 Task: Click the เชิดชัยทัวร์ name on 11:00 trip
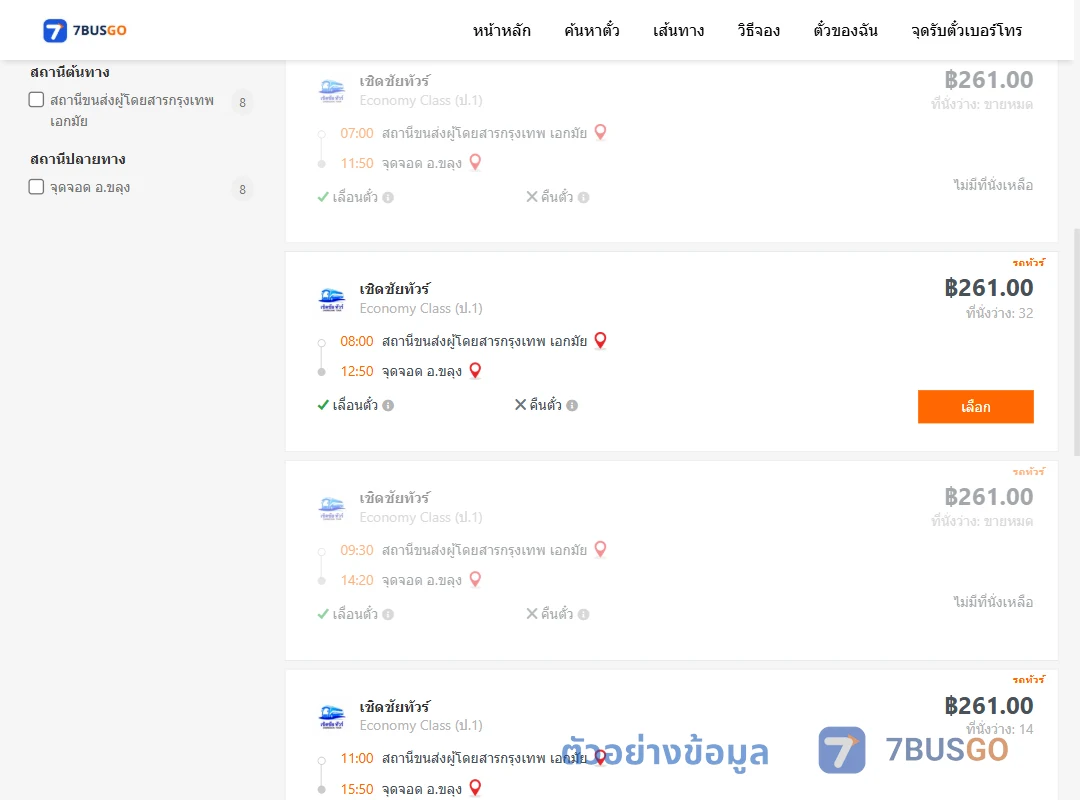tap(395, 706)
